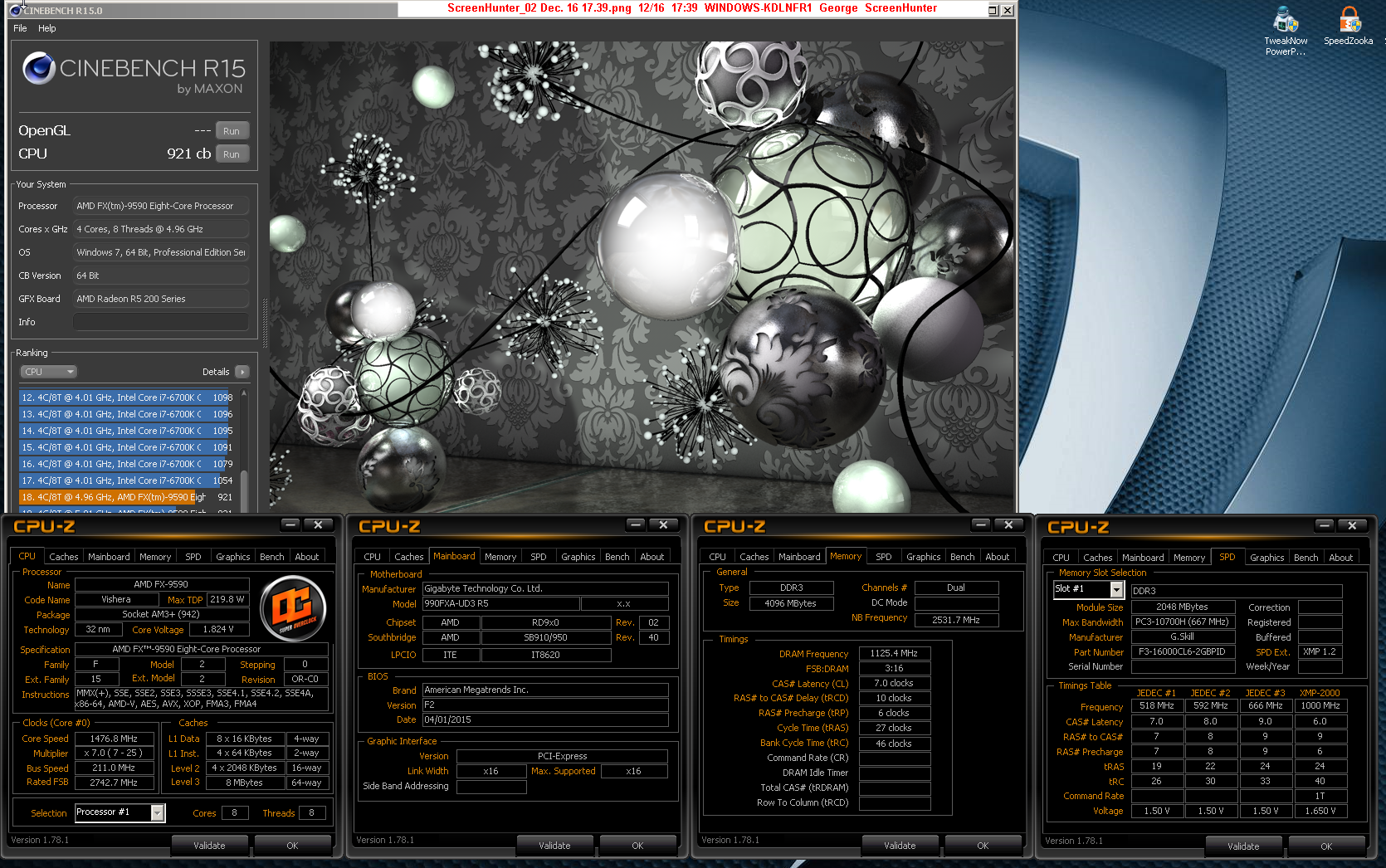Open Graphics tab in first CPU-Z window
The image size is (1386, 868).
point(233,557)
